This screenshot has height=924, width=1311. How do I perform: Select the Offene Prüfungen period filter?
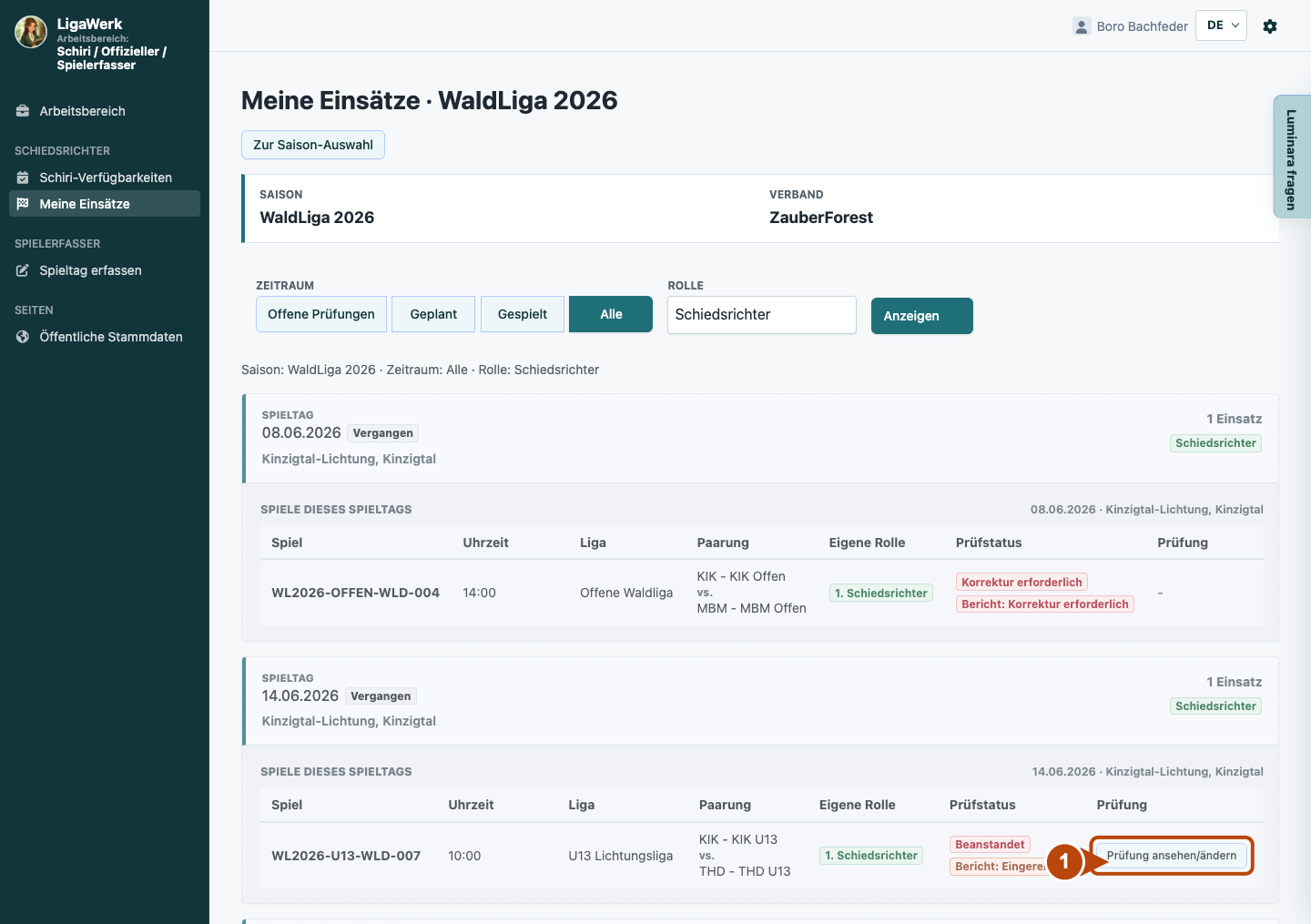tap(321, 314)
